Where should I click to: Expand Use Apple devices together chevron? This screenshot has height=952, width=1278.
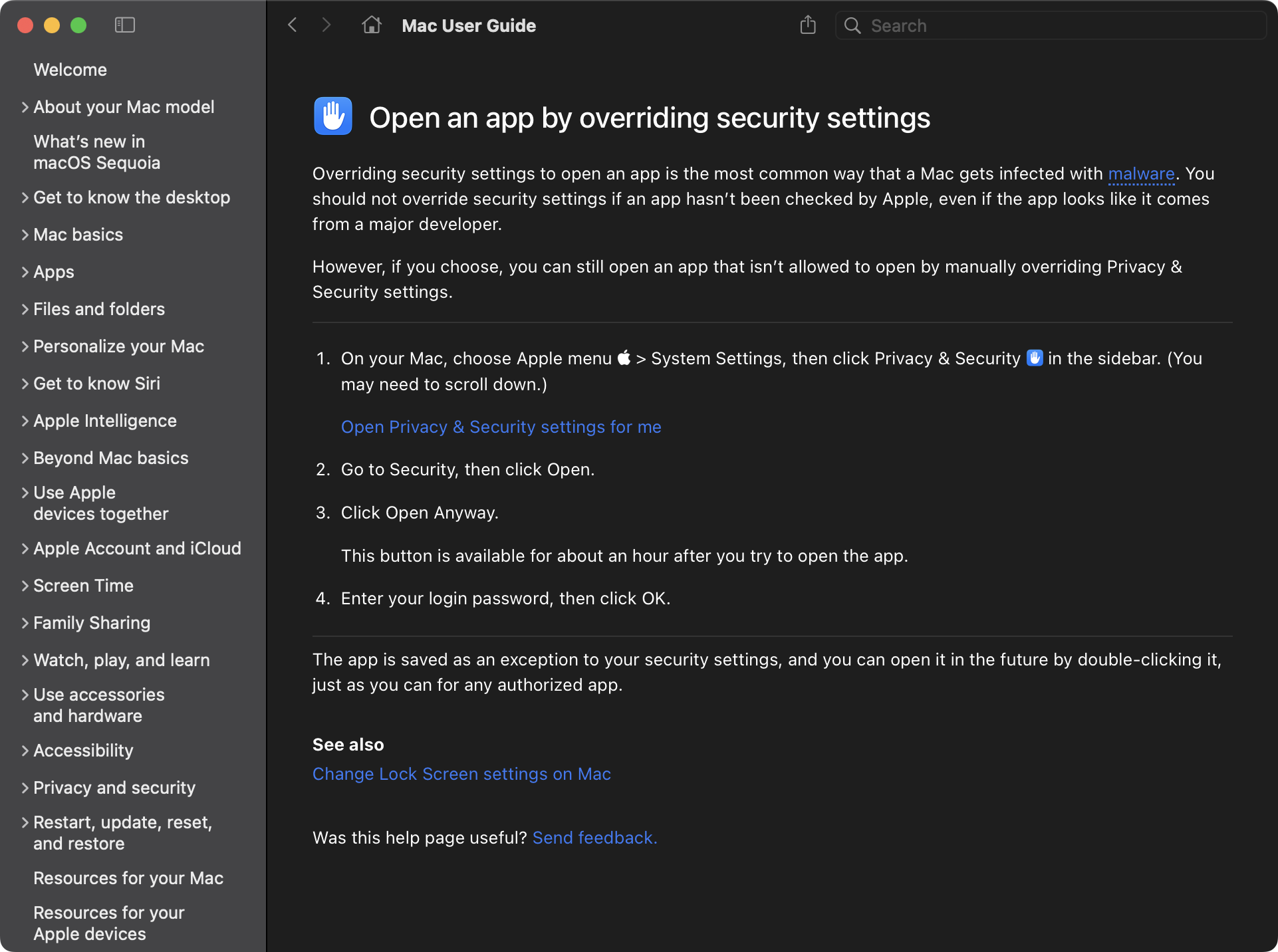pyautogui.click(x=25, y=493)
